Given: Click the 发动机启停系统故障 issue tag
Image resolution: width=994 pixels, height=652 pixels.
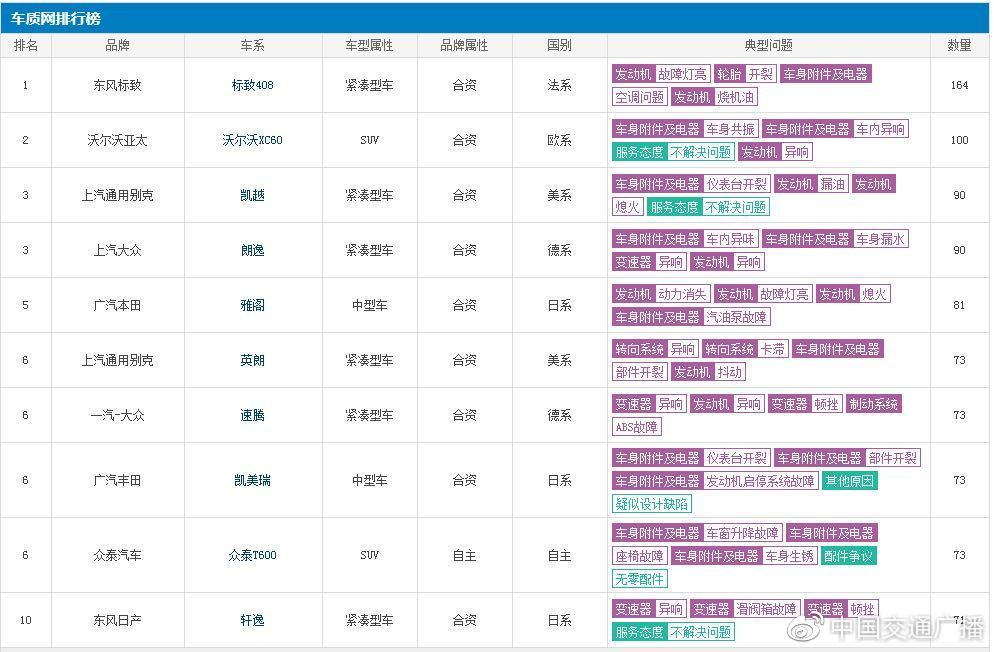Looking at the screenshot, I should pos(760,481).
